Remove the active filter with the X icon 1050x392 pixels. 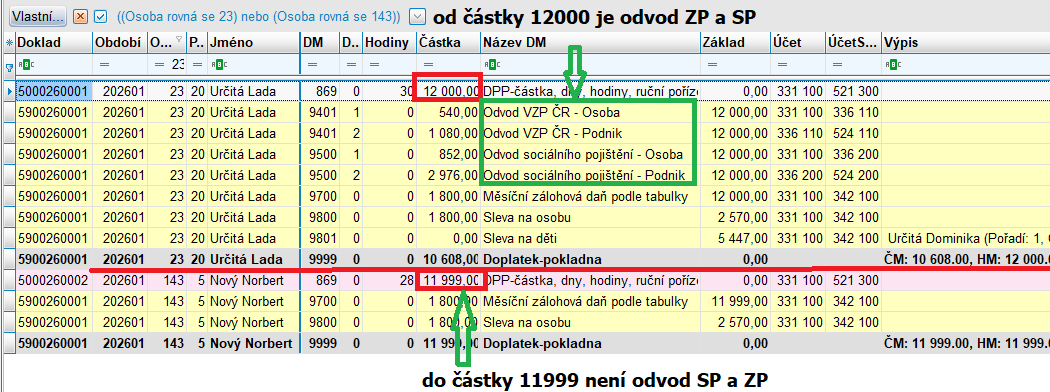80,16
